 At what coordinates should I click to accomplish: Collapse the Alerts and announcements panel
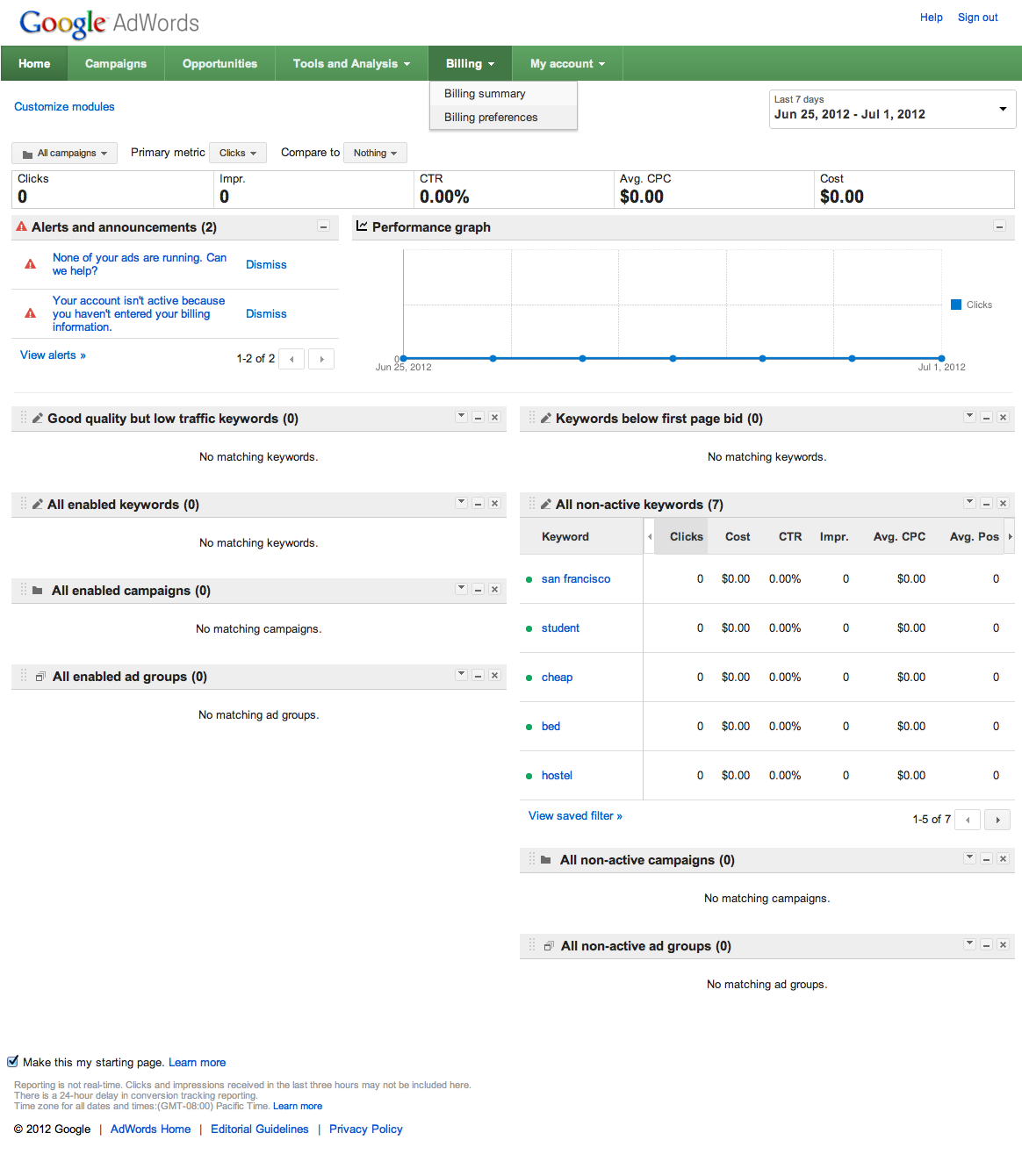tap(323, 227)
